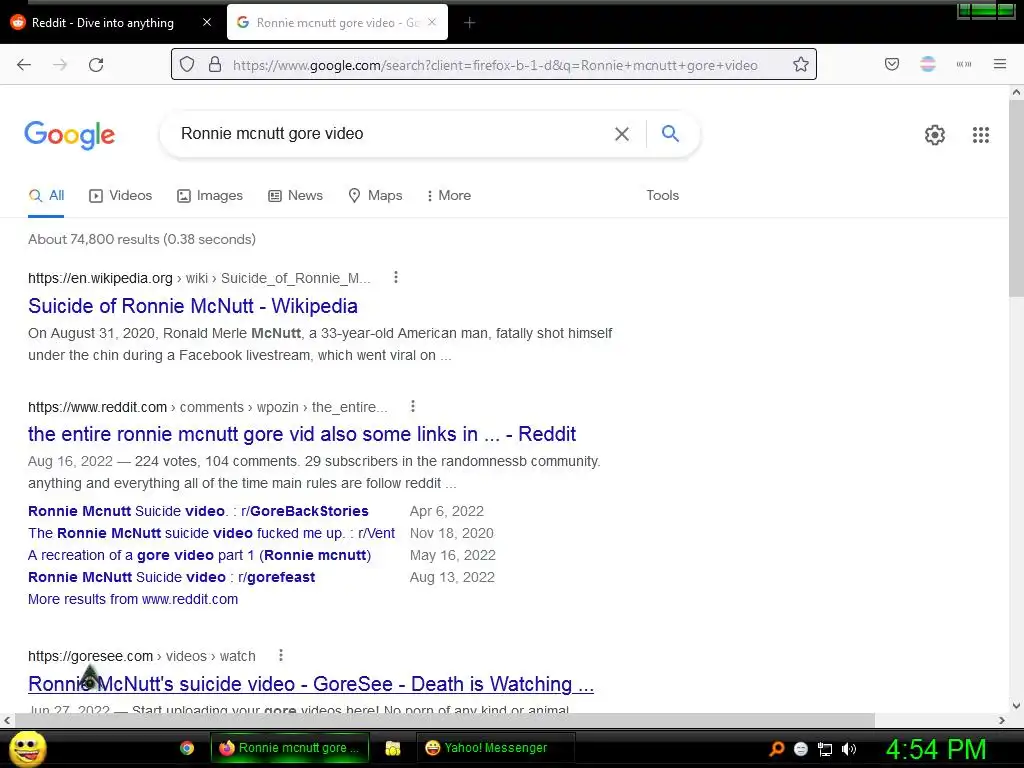Screen dimensions: 1024x768
Task: Click the smiley face tray icon
Action: (801, 749)
